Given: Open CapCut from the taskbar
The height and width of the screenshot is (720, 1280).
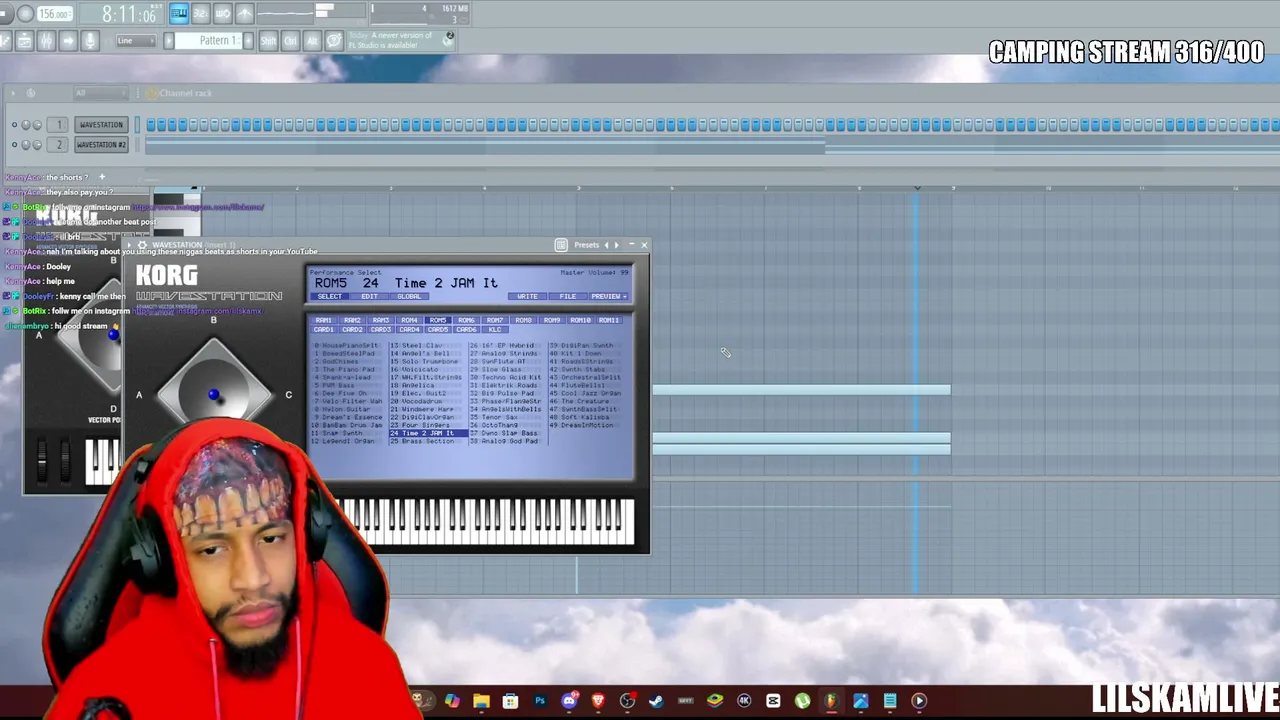Looking at the screenshot, I should tap(773, 701).
